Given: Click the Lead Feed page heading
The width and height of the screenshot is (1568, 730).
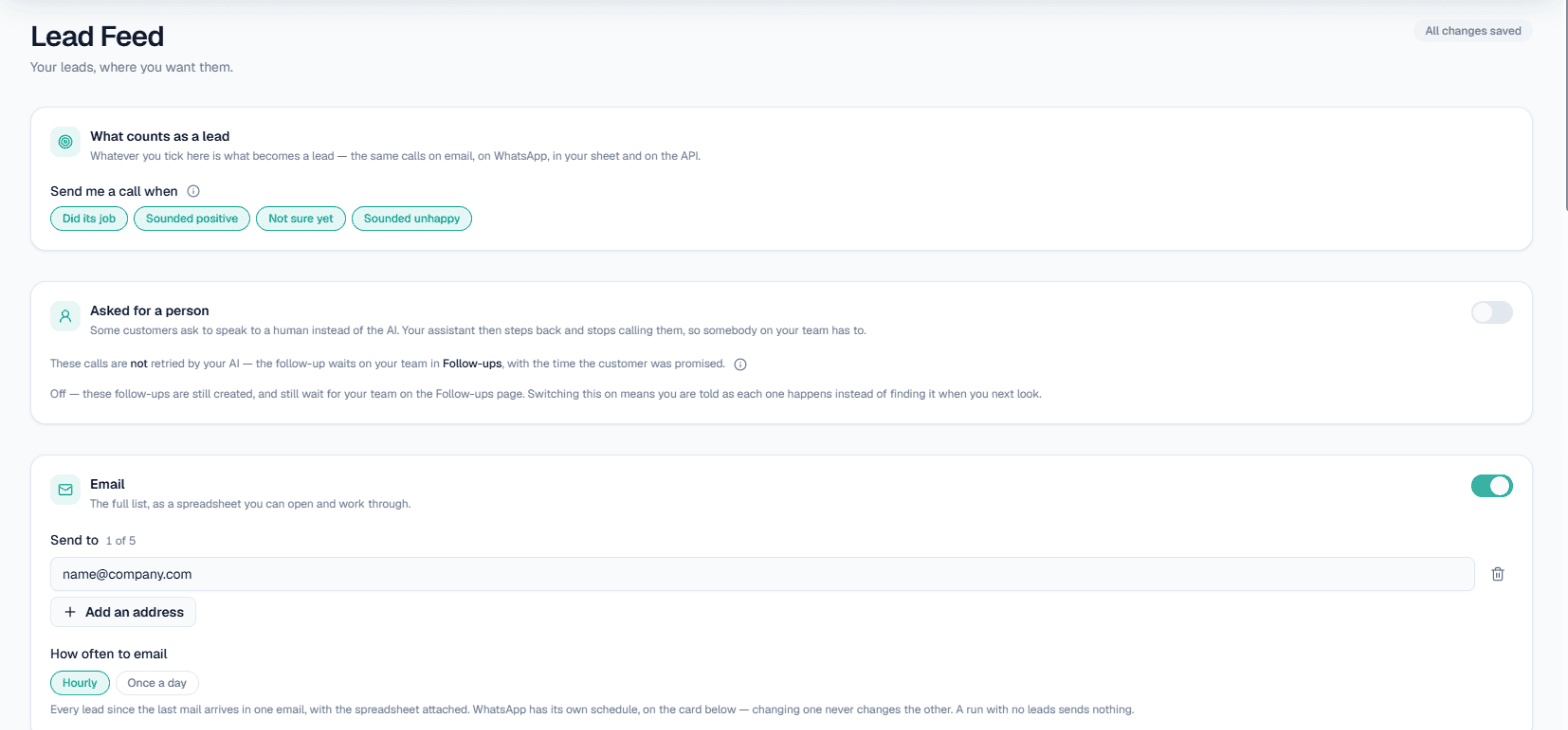Looking at the screenshot, I should click(97, 37).
